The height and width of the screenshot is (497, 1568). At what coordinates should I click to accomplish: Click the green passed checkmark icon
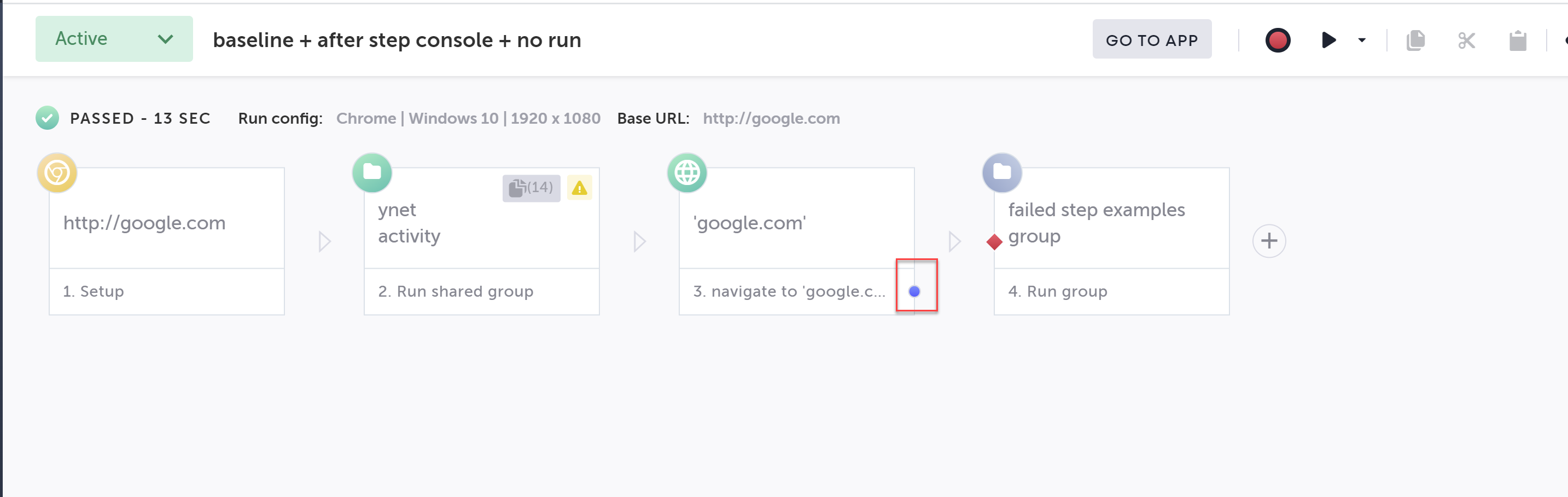[x=48, y=118]
